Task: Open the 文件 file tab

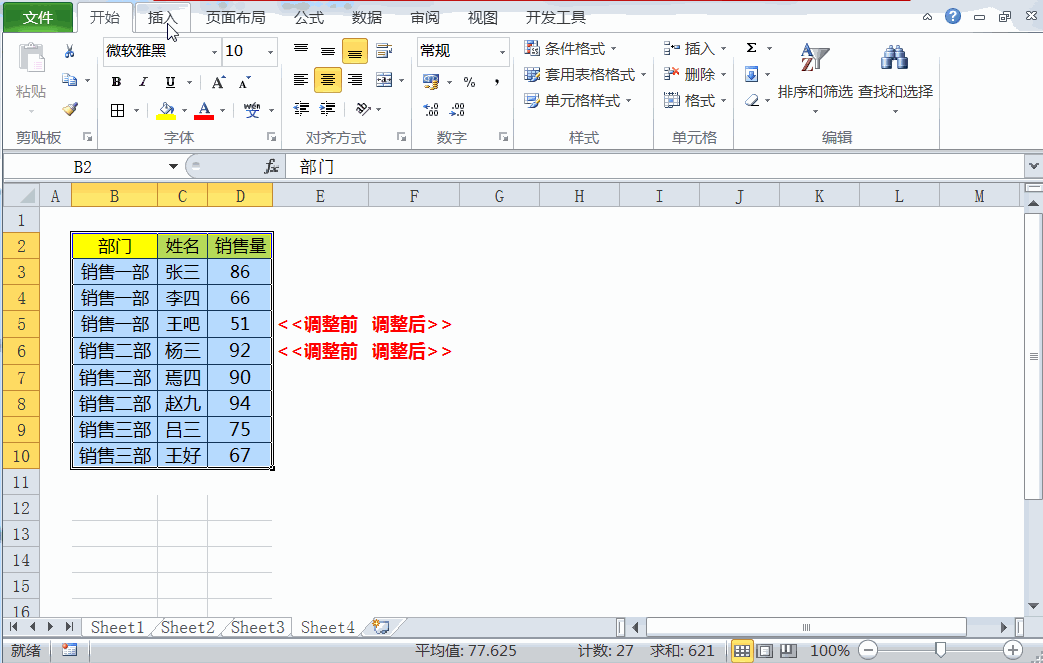Action: point(38,17)
